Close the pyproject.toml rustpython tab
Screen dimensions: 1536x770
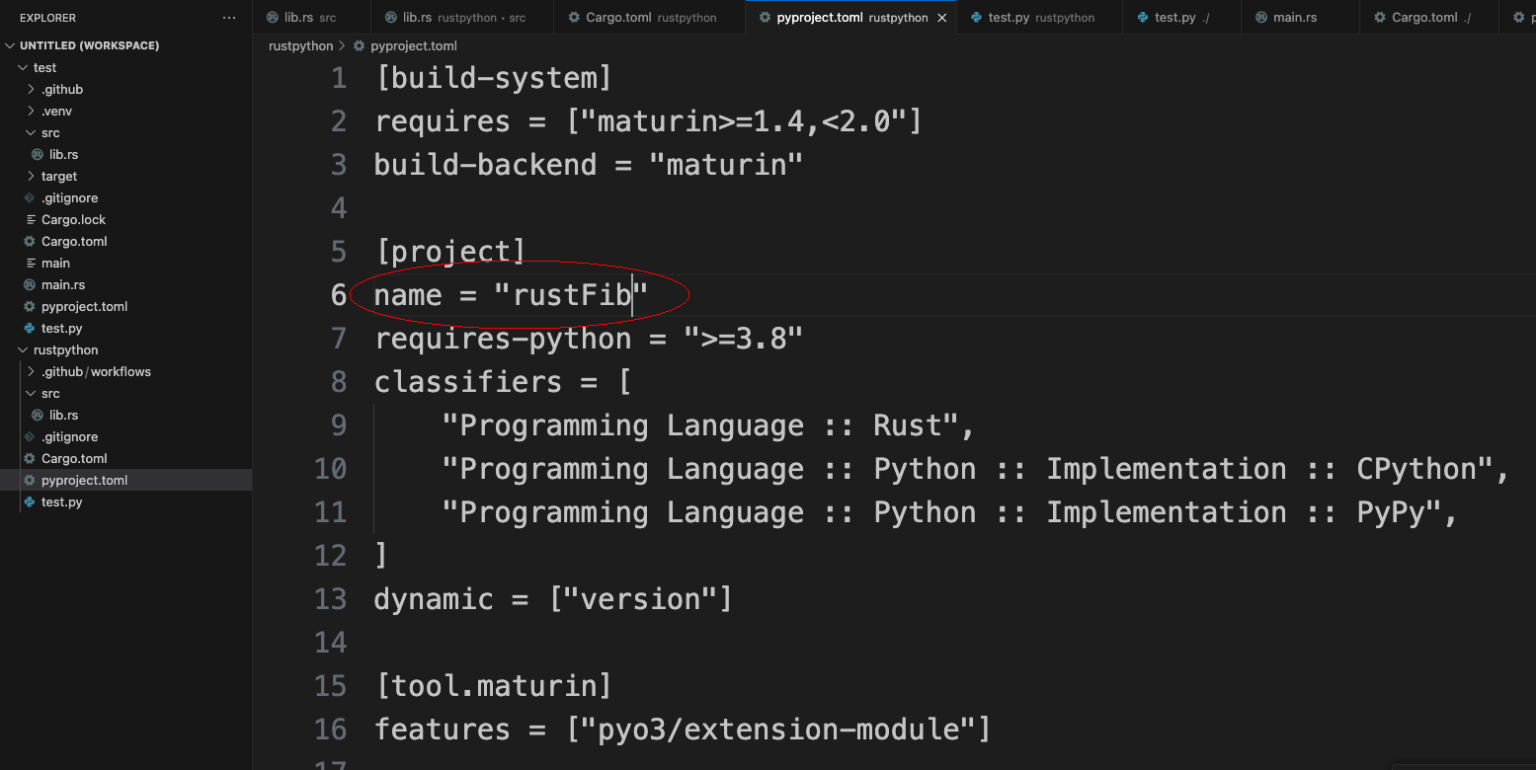tap(941, 18)
